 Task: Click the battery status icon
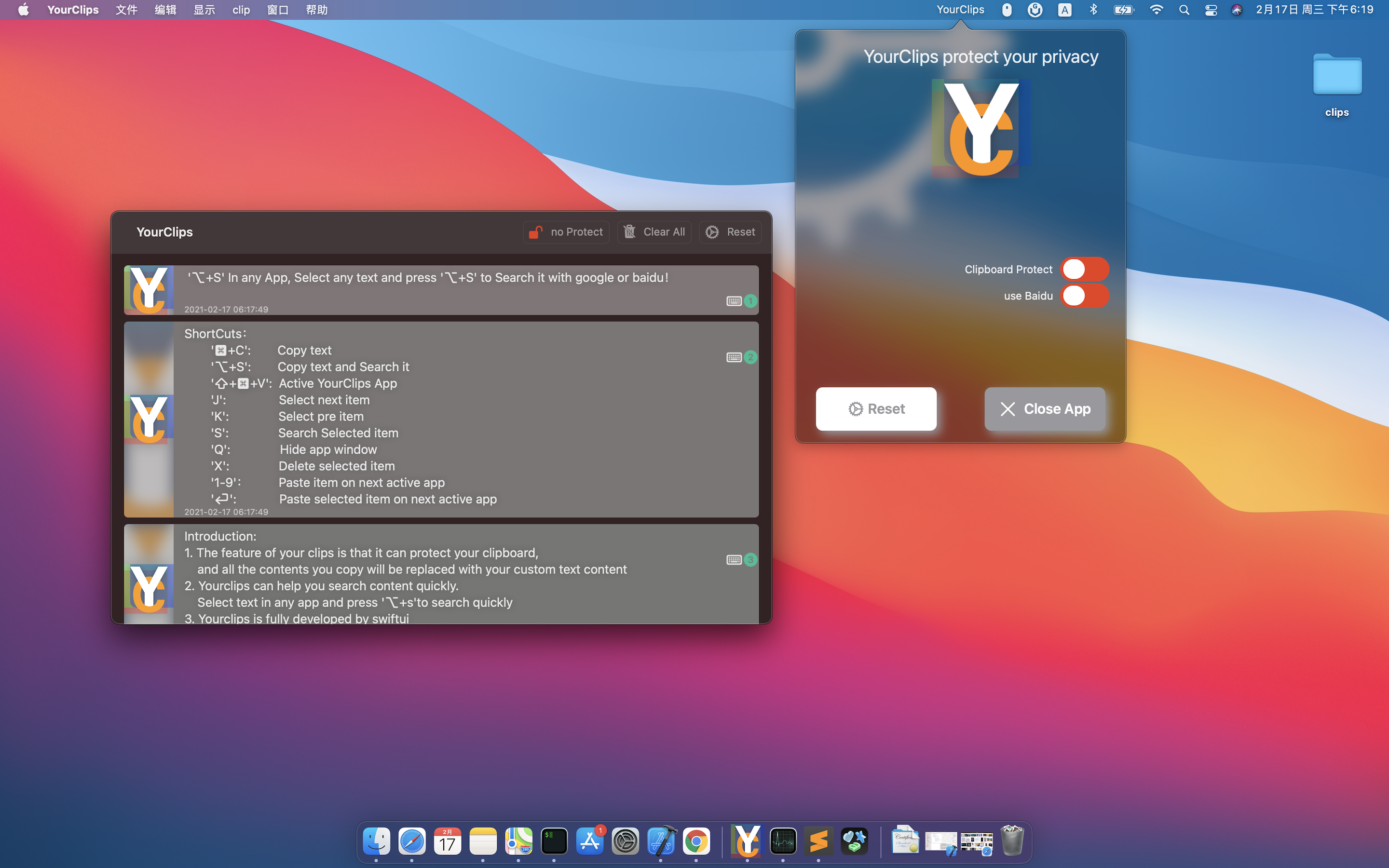(1123, 10)
